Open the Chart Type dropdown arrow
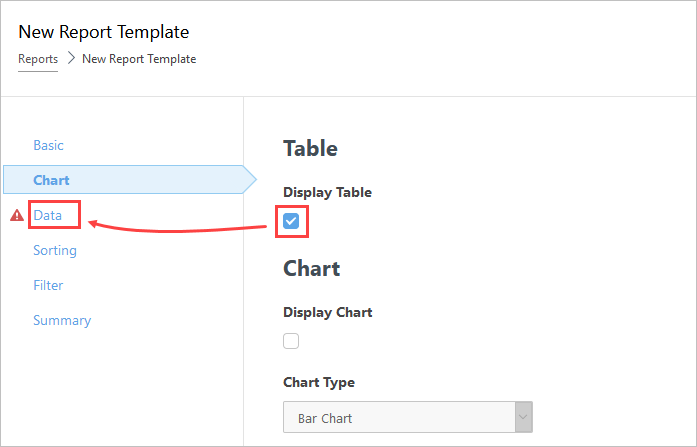This screenshot has width=697, height=447. [x=524, y=417]
